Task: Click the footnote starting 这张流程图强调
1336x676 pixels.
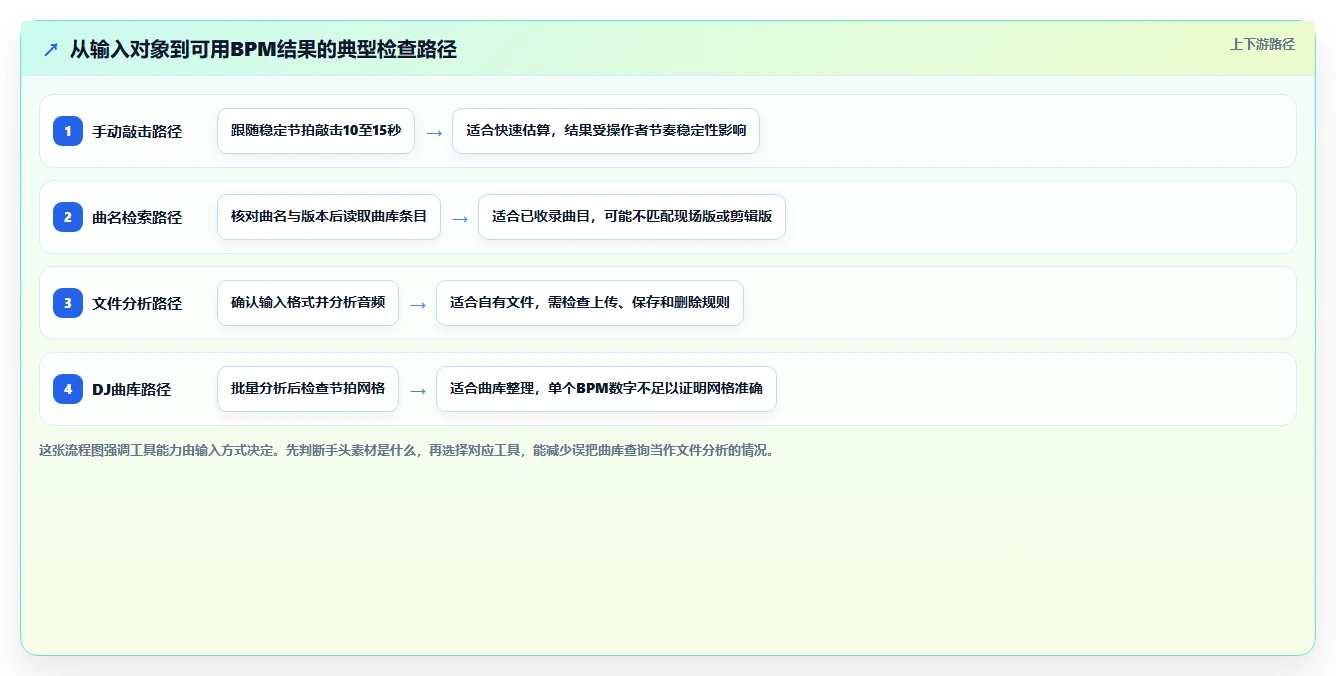Action: coord(407,450)
